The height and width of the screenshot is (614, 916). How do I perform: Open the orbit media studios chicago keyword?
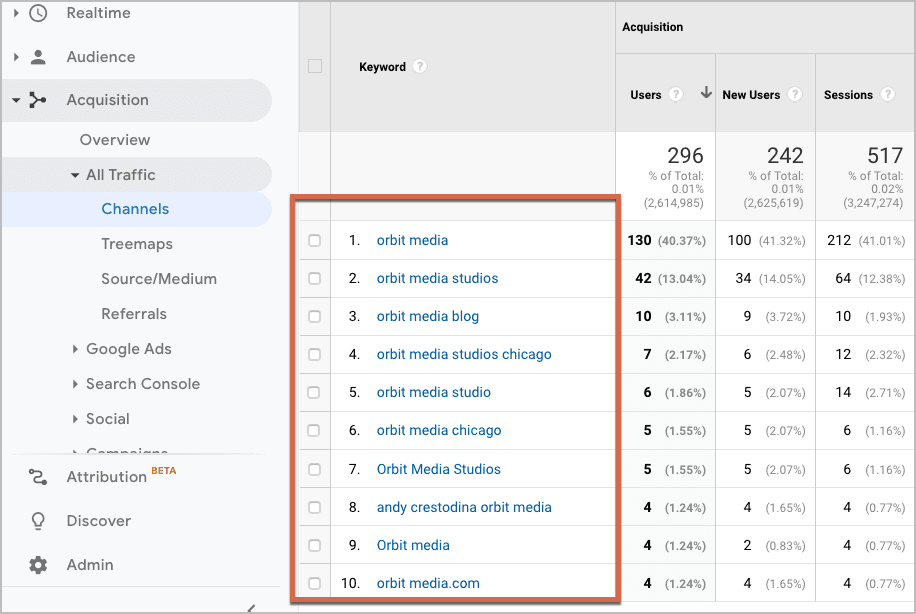click(x=464, y=354)
